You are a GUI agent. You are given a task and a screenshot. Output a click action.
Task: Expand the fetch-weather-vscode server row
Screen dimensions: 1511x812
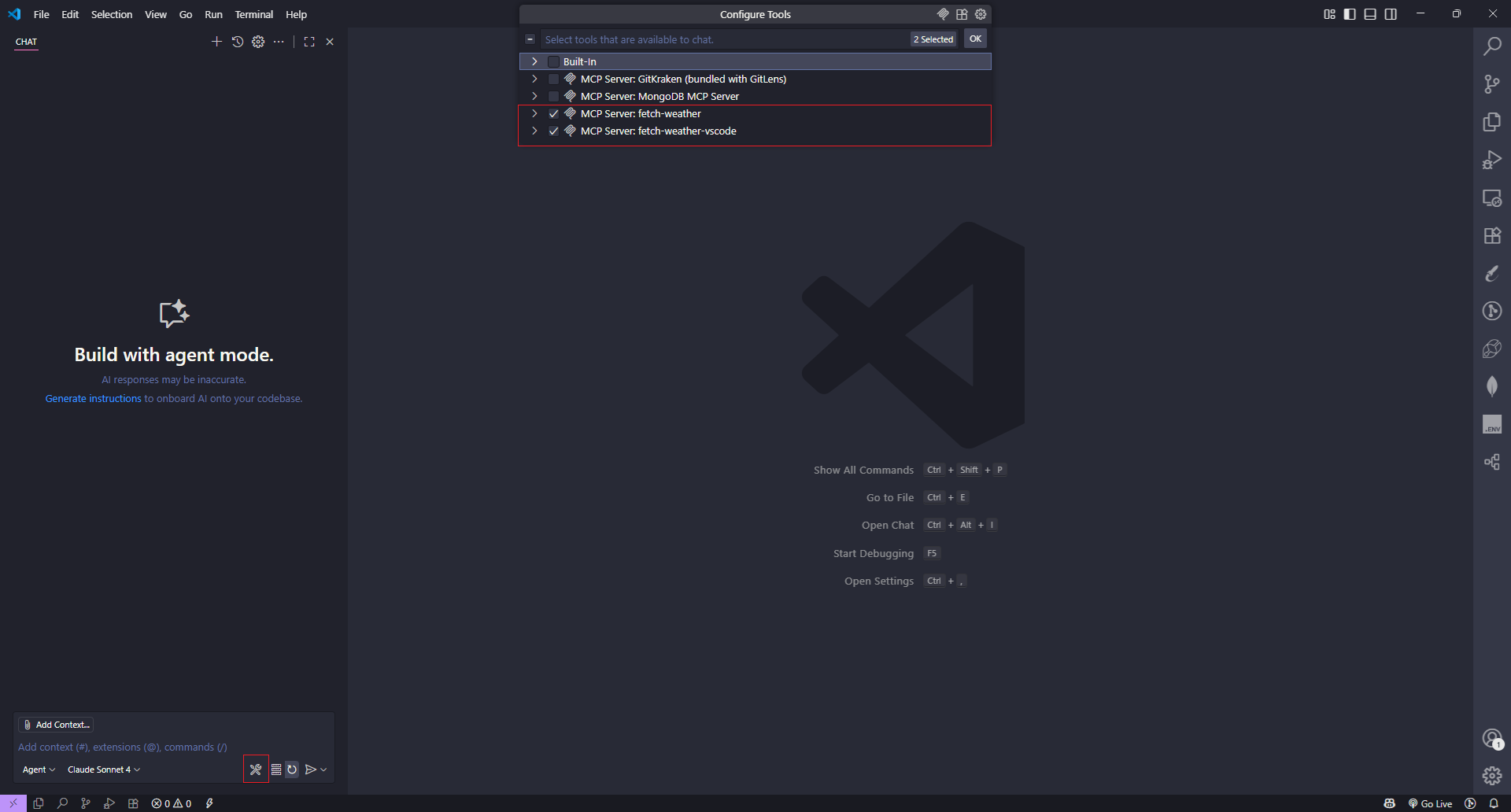coord(534,131)
